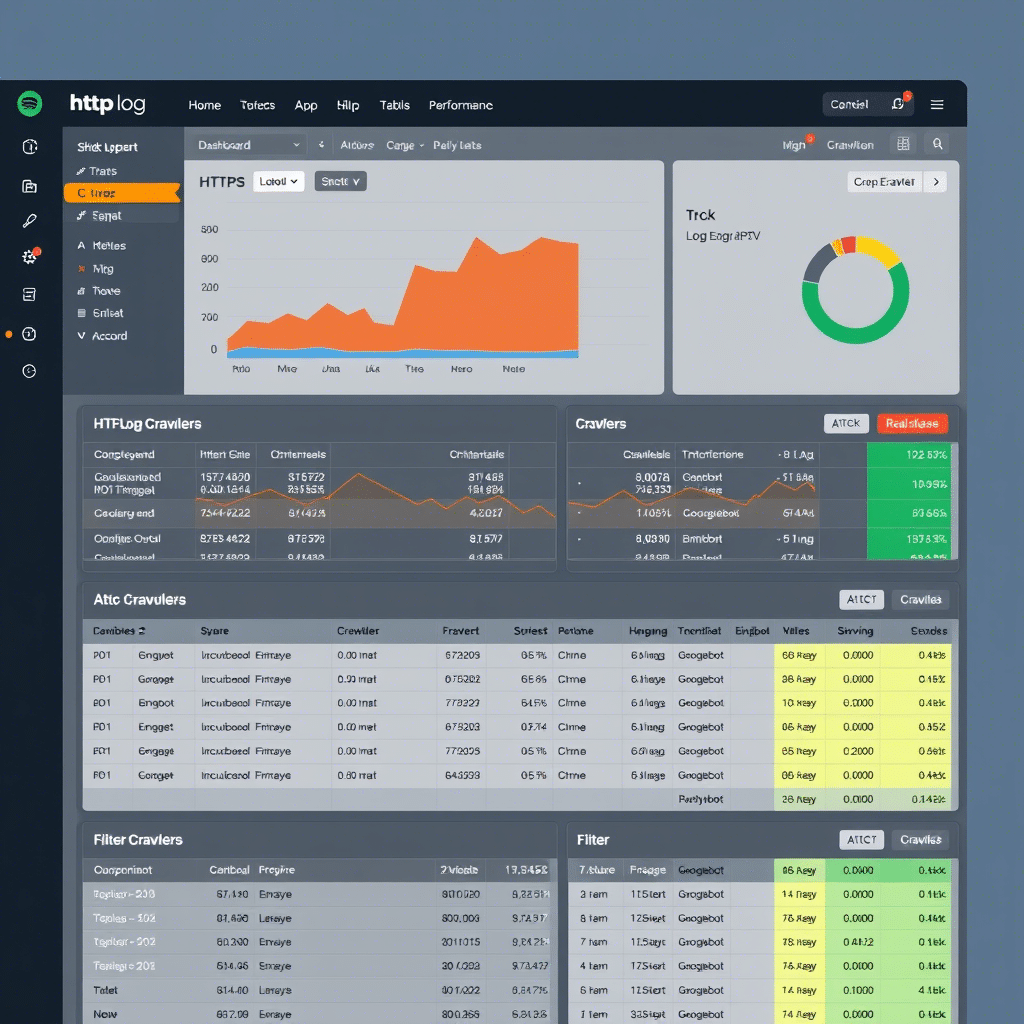Click the search magnifier icon in the toolbar
Screen dimensions: 1024x1024
pos(938,145)
